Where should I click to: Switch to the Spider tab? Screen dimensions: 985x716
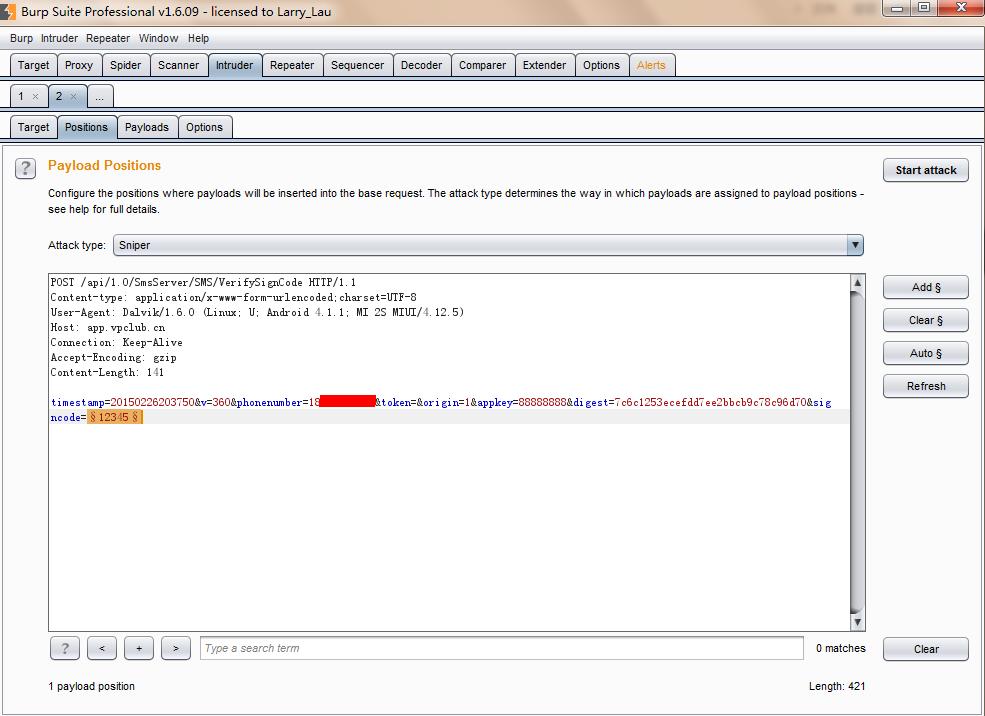point(126,65)
